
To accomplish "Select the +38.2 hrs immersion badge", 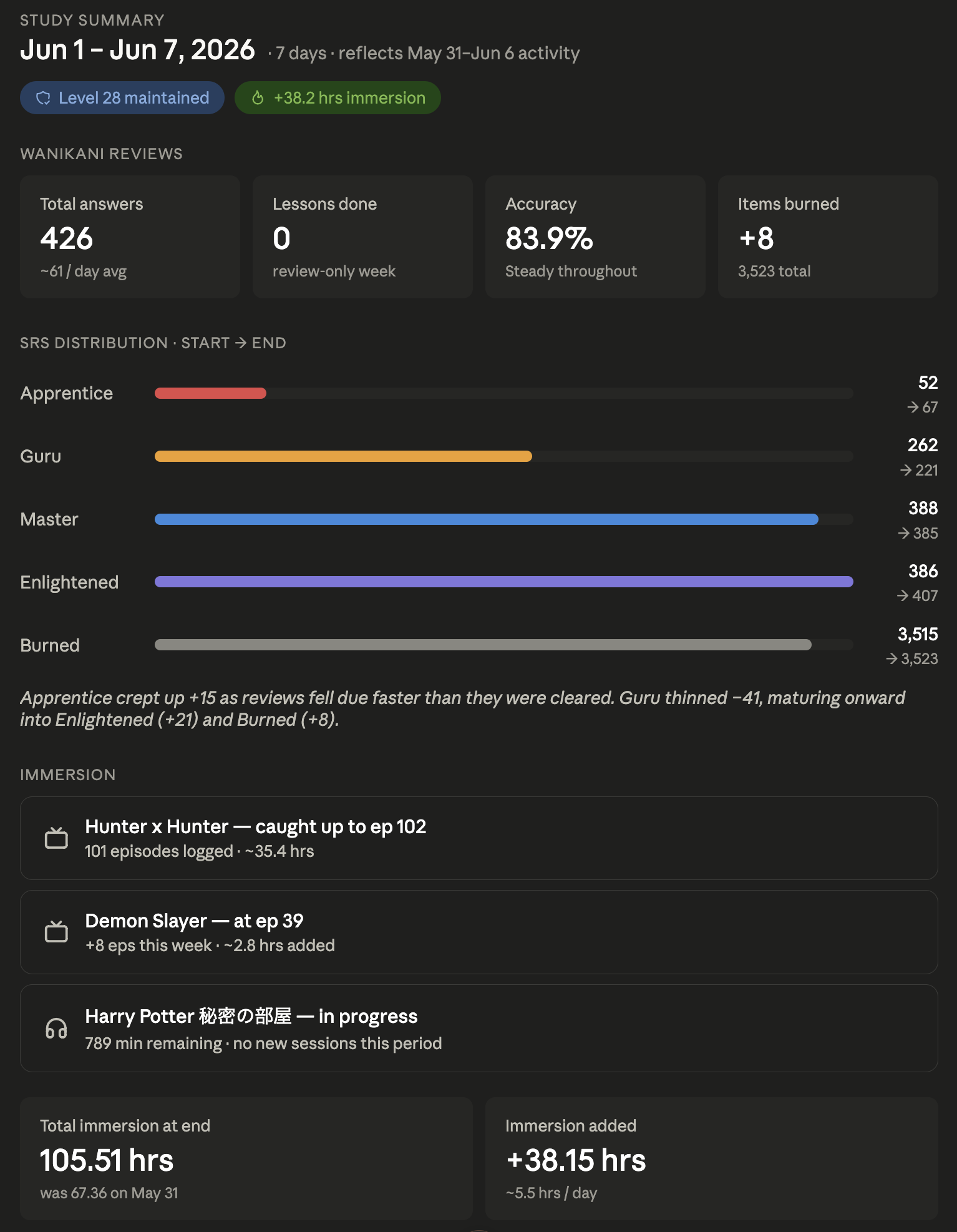I will point(338,98).
